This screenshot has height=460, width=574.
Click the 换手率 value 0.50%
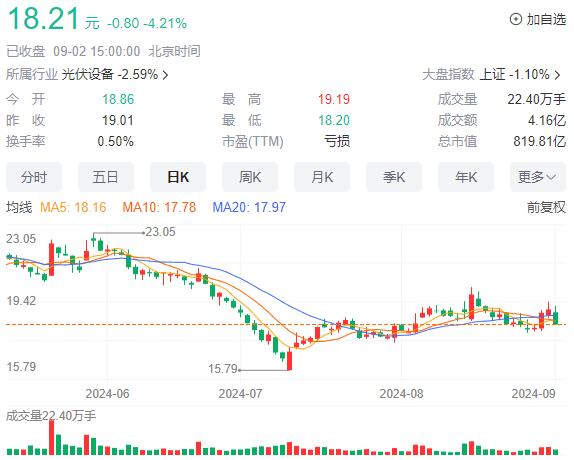[x=115, y=141]
